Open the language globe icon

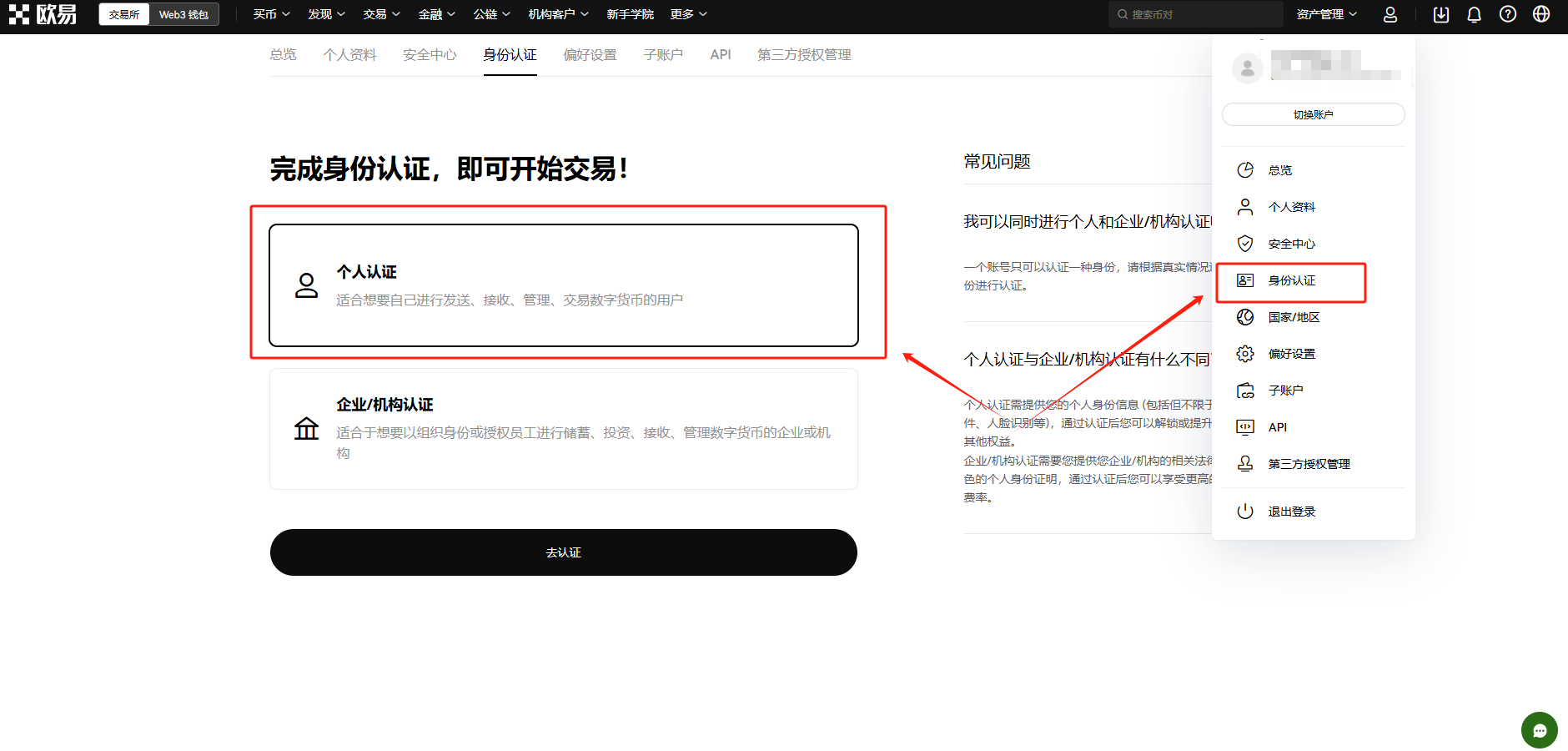pyautogui.click(x=1541, y=14)
